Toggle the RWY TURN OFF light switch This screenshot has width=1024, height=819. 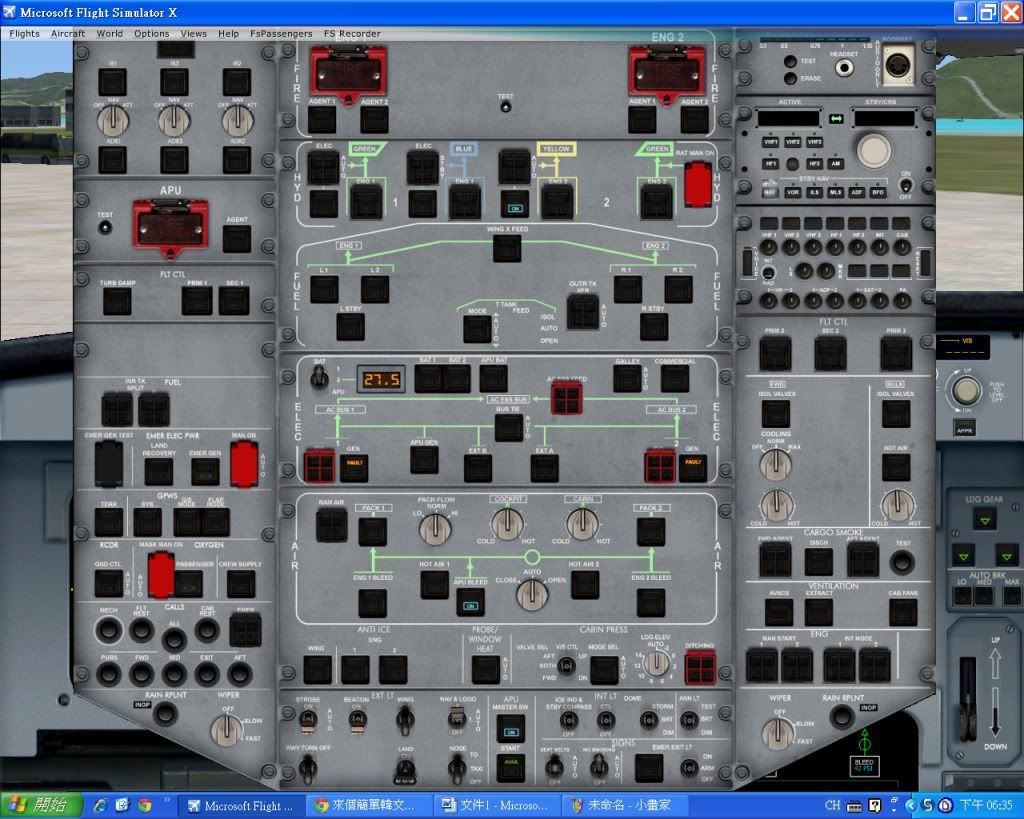point(308,767)
